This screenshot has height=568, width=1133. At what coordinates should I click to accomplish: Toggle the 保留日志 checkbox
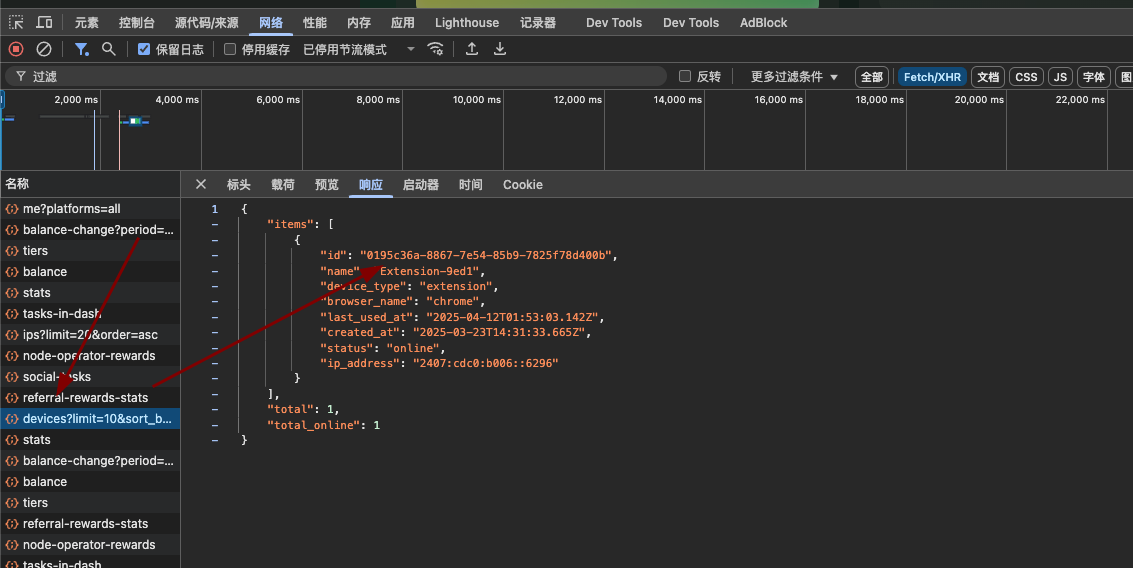(144, 49)
